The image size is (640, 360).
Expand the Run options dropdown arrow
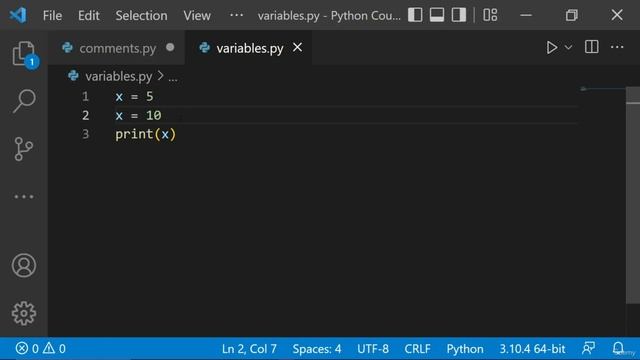[568, 48]
